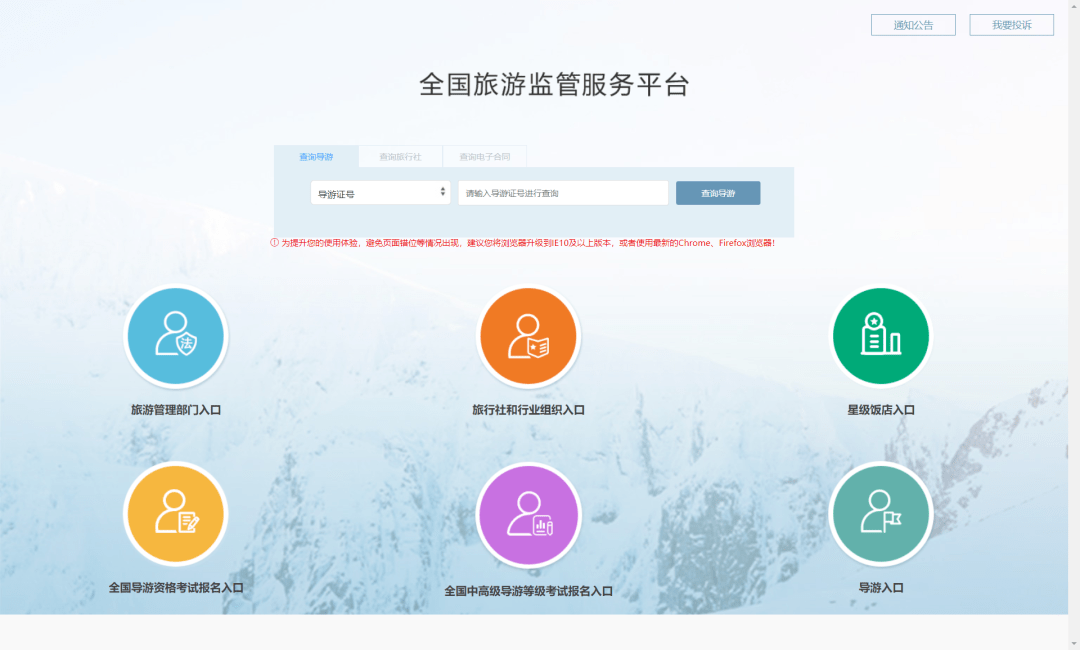The width and height of the screenshot is (1080, 650).
Task: Open the 全国导游资格考试报名入口 text link
Action: click(x=176, y=588)
